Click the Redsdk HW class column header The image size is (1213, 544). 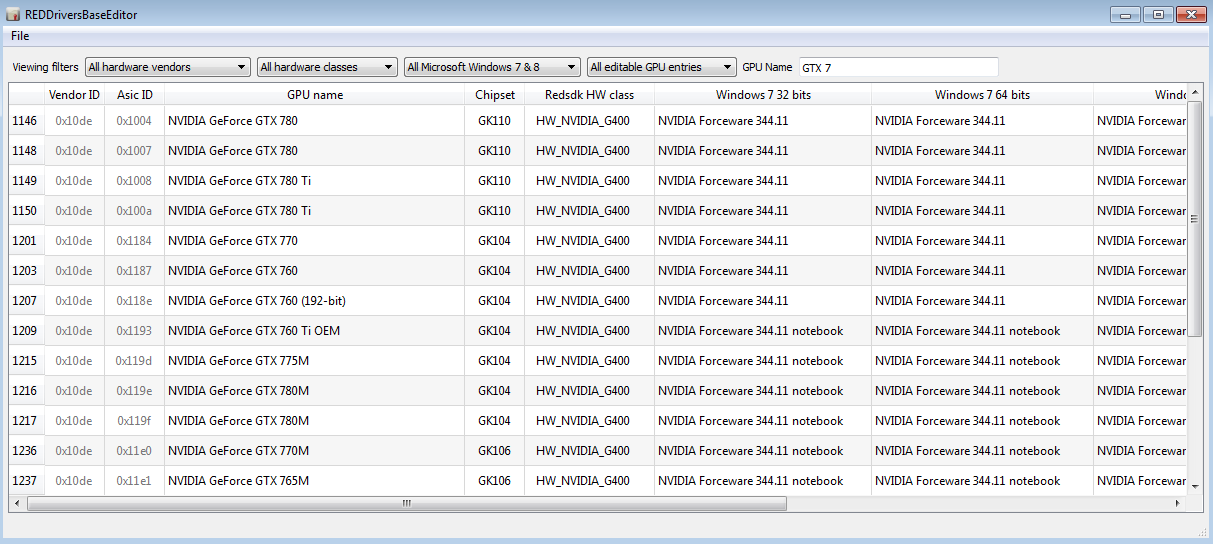pos(589,95)
